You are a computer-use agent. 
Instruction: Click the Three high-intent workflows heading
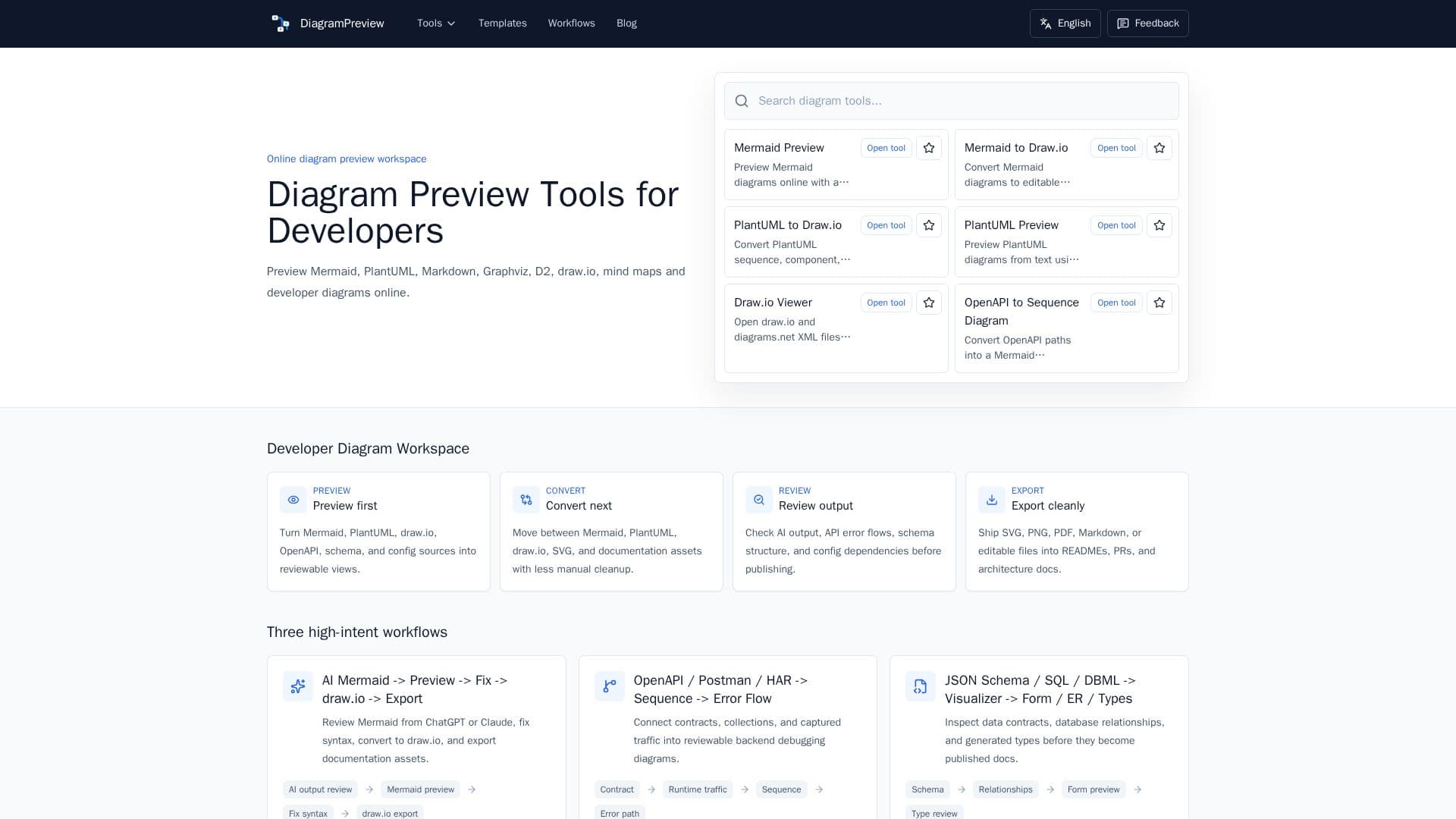[x=357, y=632]
